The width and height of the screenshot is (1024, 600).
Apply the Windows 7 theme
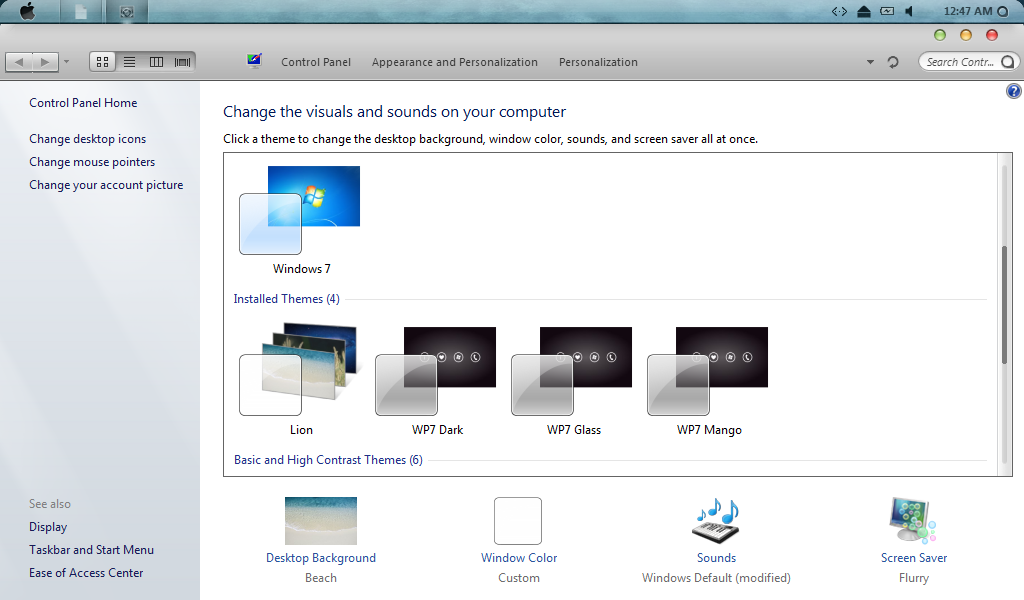click(300, 220)
